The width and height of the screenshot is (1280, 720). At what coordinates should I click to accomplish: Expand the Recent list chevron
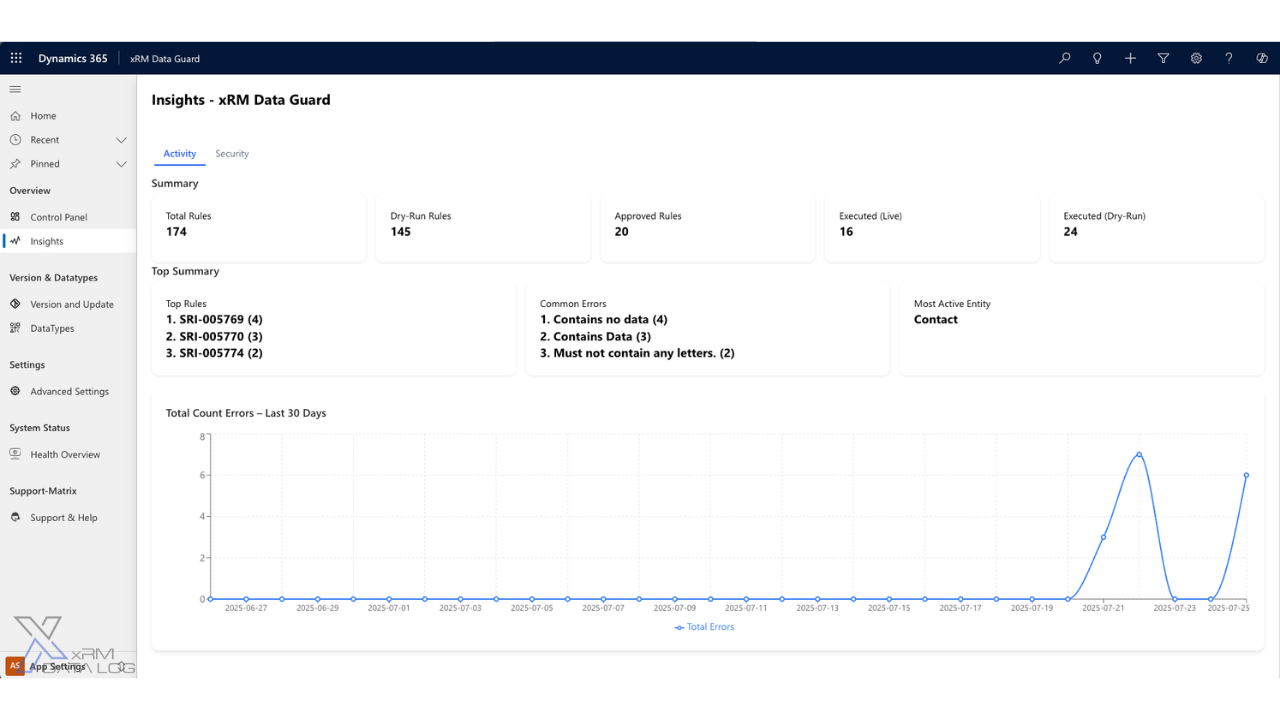(121, 140)
